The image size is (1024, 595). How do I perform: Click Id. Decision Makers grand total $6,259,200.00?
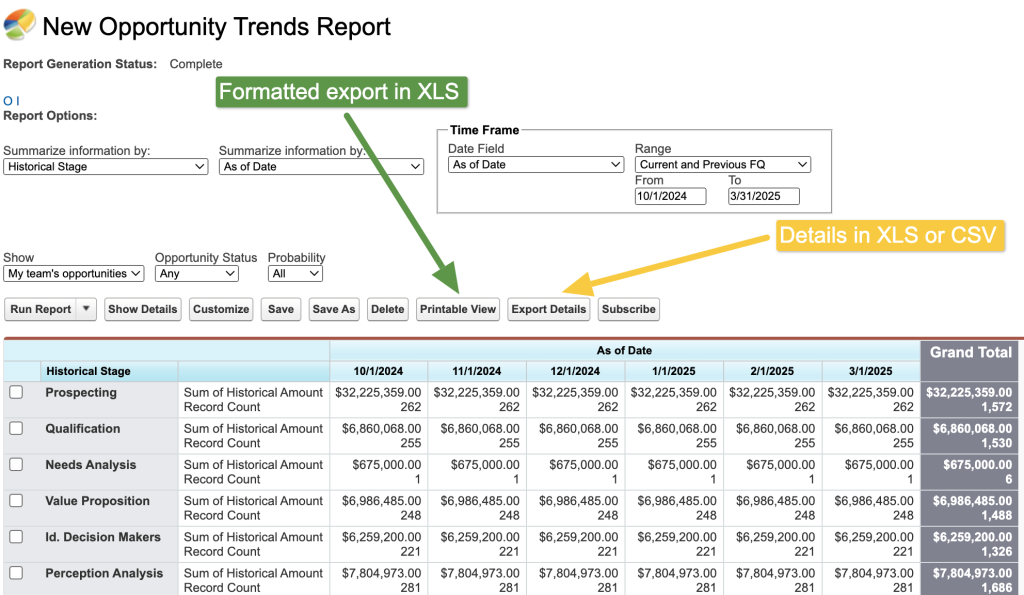pos(972,537)
